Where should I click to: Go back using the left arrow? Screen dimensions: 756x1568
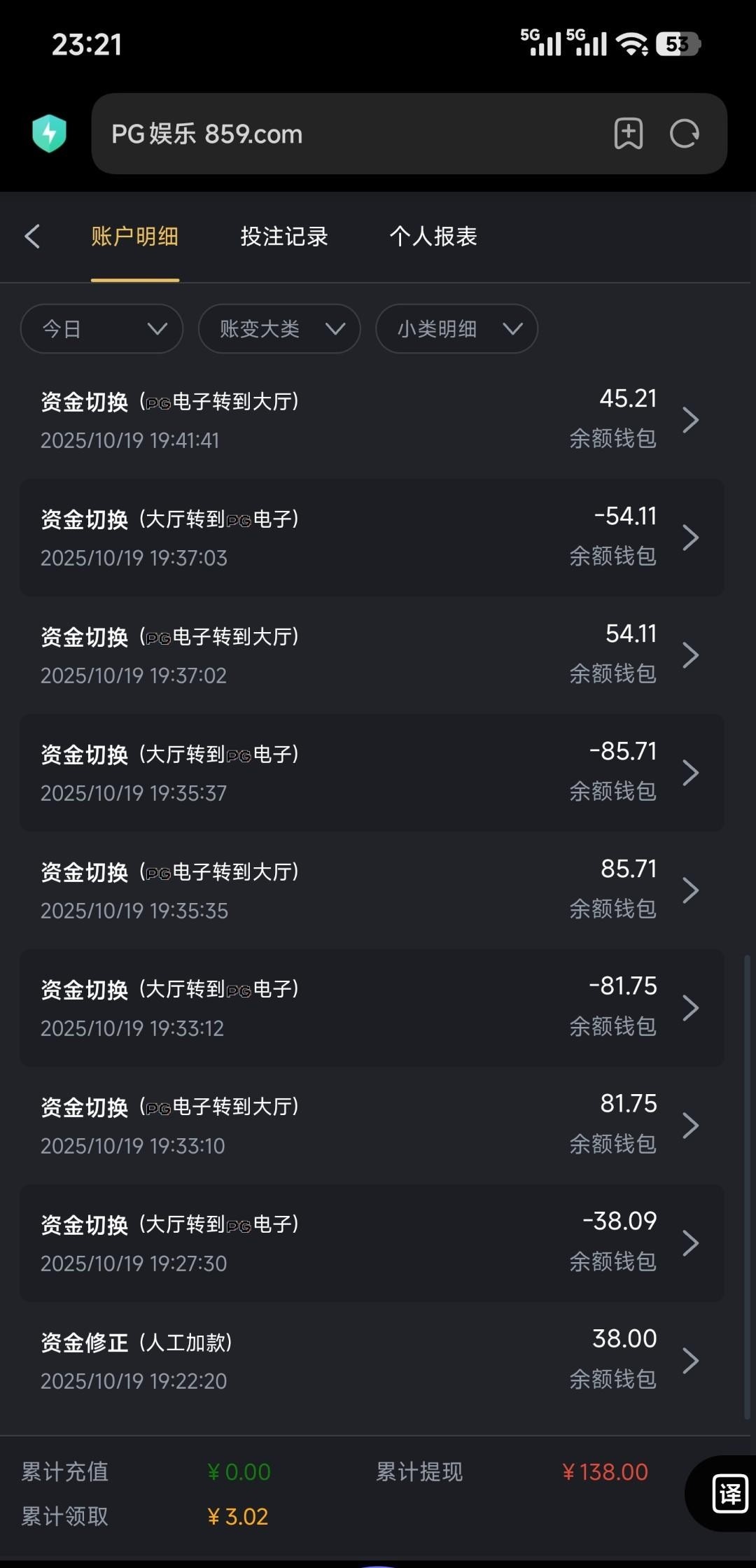32,237
